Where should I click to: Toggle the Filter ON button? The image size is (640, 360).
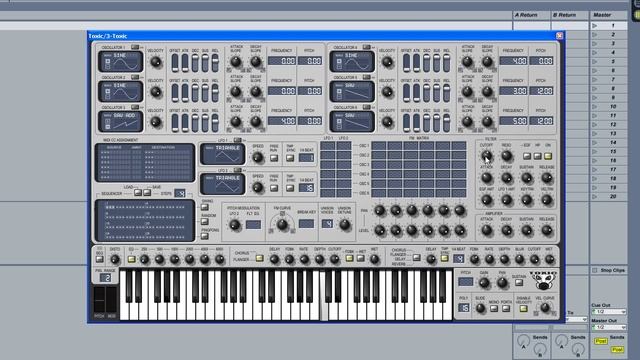(548, 156)
